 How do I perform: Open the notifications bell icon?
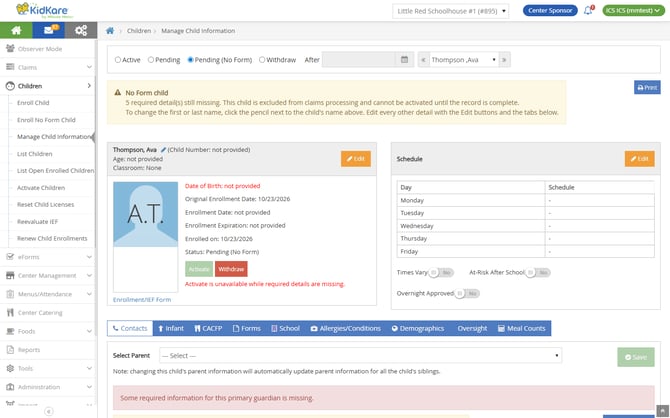click(588, 10)
